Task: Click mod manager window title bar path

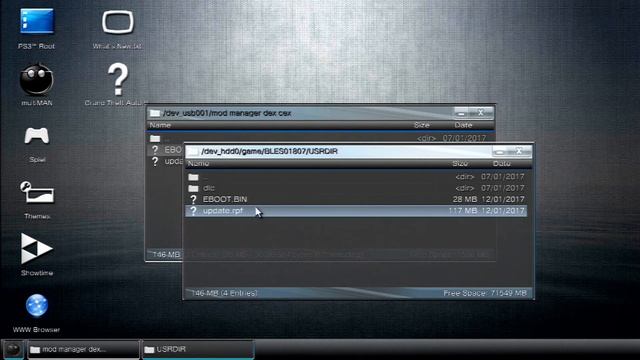Action: point(227,113)
